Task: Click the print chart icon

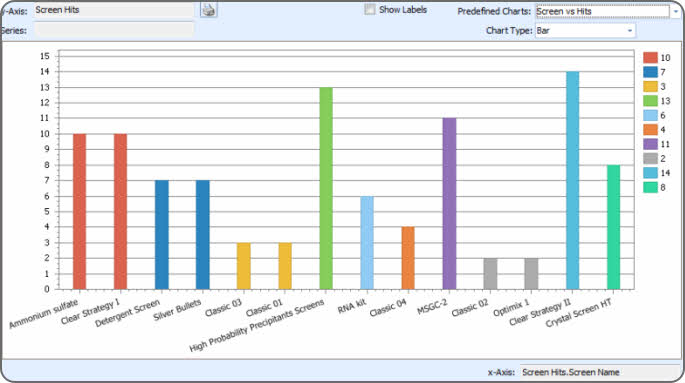Action: tap(208, 9)
